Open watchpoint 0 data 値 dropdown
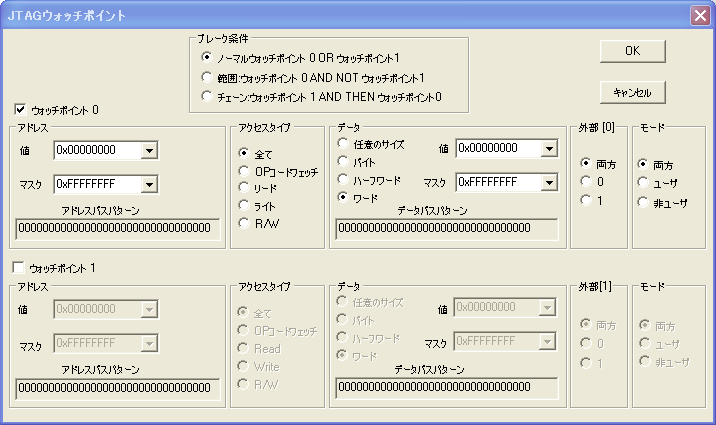716x425 pixels. [x=549, y=149]
